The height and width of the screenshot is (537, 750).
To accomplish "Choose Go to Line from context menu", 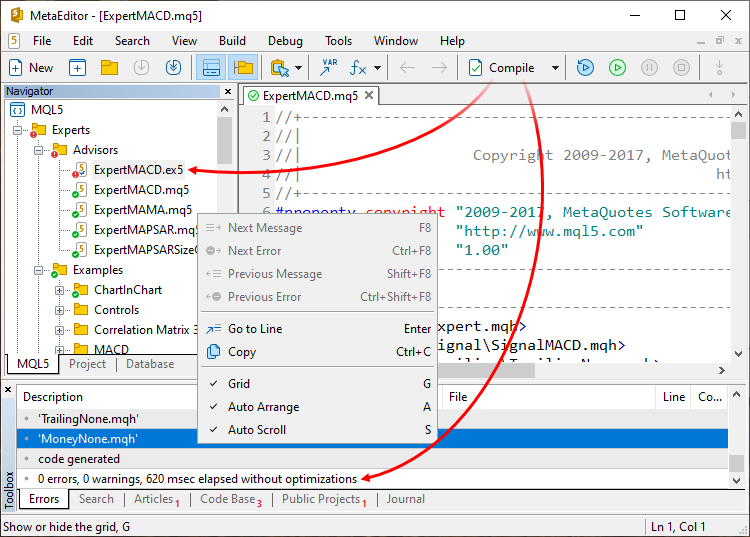I will point(318,329).
